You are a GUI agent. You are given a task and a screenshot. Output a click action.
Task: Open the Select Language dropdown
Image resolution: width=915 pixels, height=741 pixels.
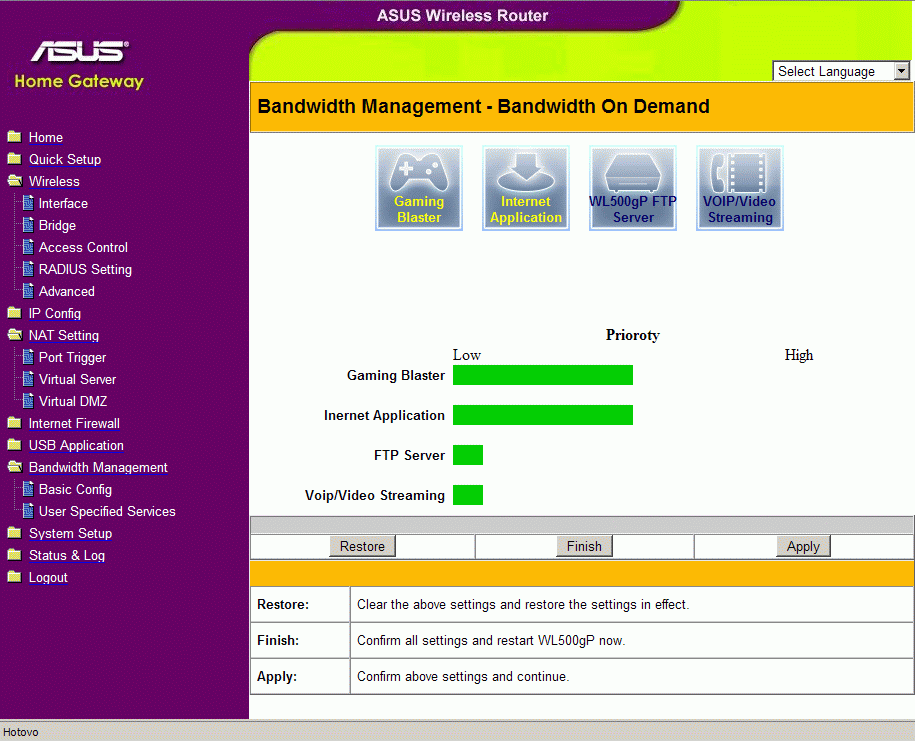[x=841, y=71]
